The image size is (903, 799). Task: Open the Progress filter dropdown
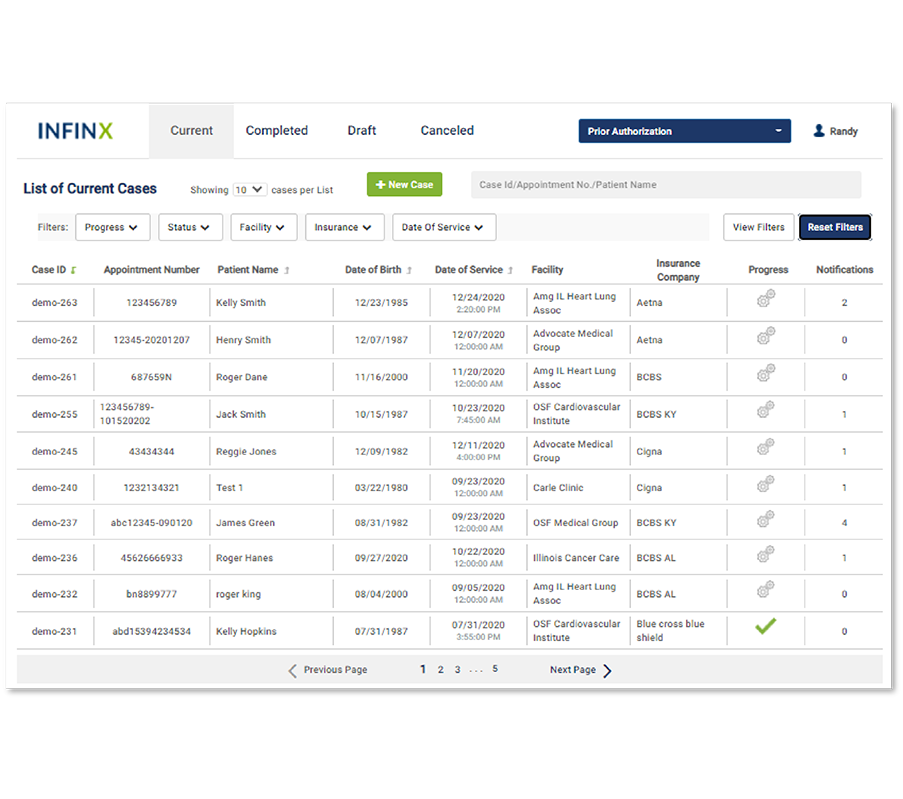click(112, 228)
